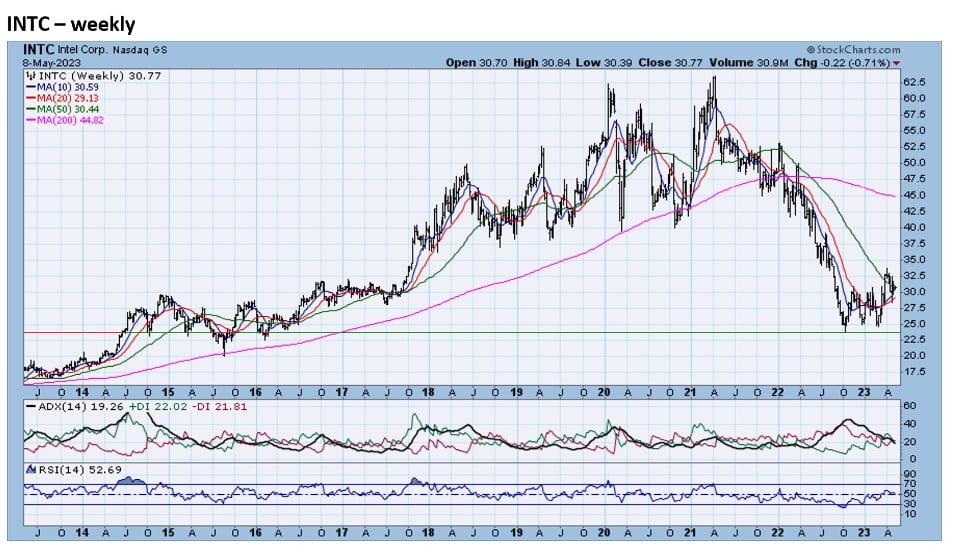Viewport: 953px width, 552px height.
Task: Click the '+DI 22.02' indicator label
Action: click(157, 407)
